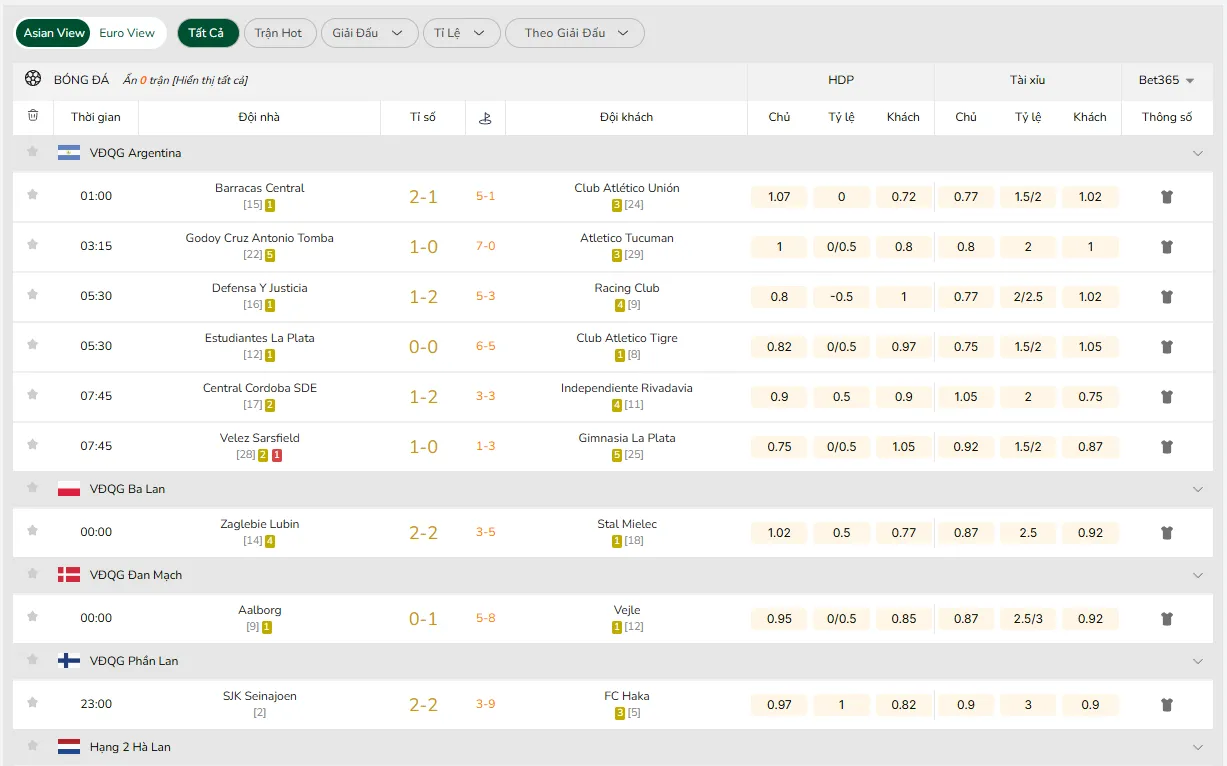Open jersey stats for Godoy Cruz match
Image resolution: width=1227 pixels, height=766 pixels.
pyautogui.click(x=1167, y=247)
